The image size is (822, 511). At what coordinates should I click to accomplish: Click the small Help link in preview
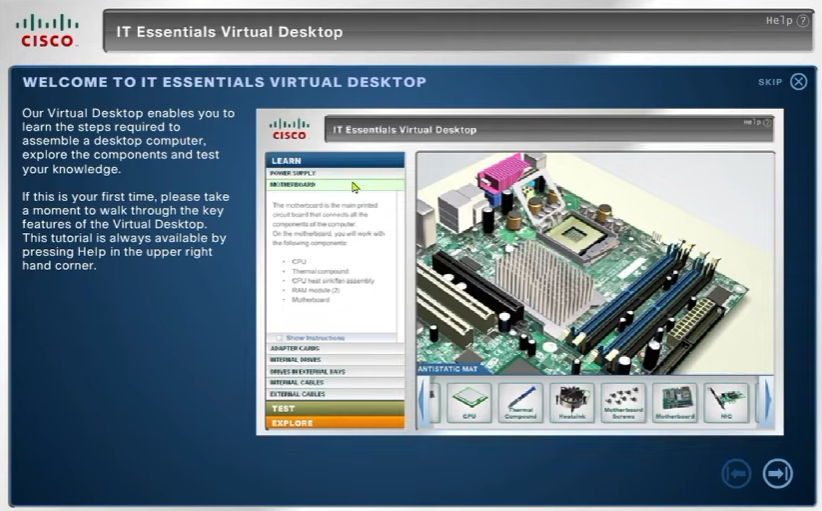(757, 122)
